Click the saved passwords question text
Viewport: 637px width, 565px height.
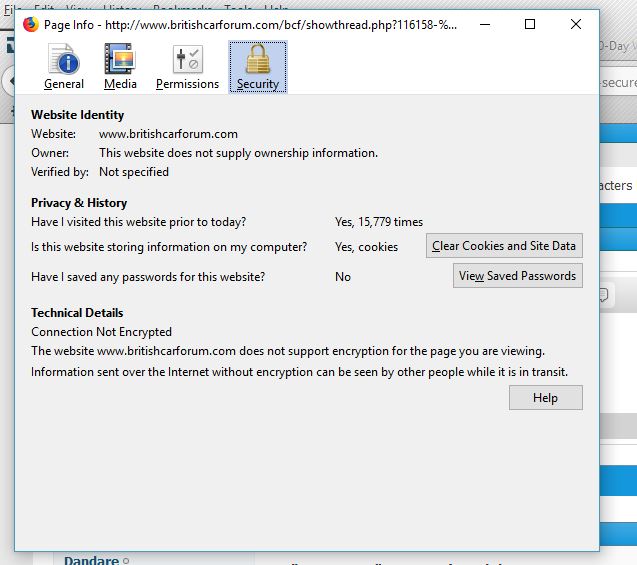coord(148,277)
